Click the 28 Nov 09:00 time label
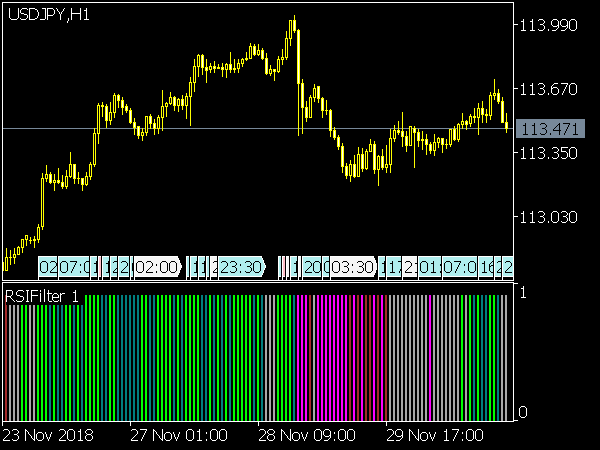 click(307, 435)
